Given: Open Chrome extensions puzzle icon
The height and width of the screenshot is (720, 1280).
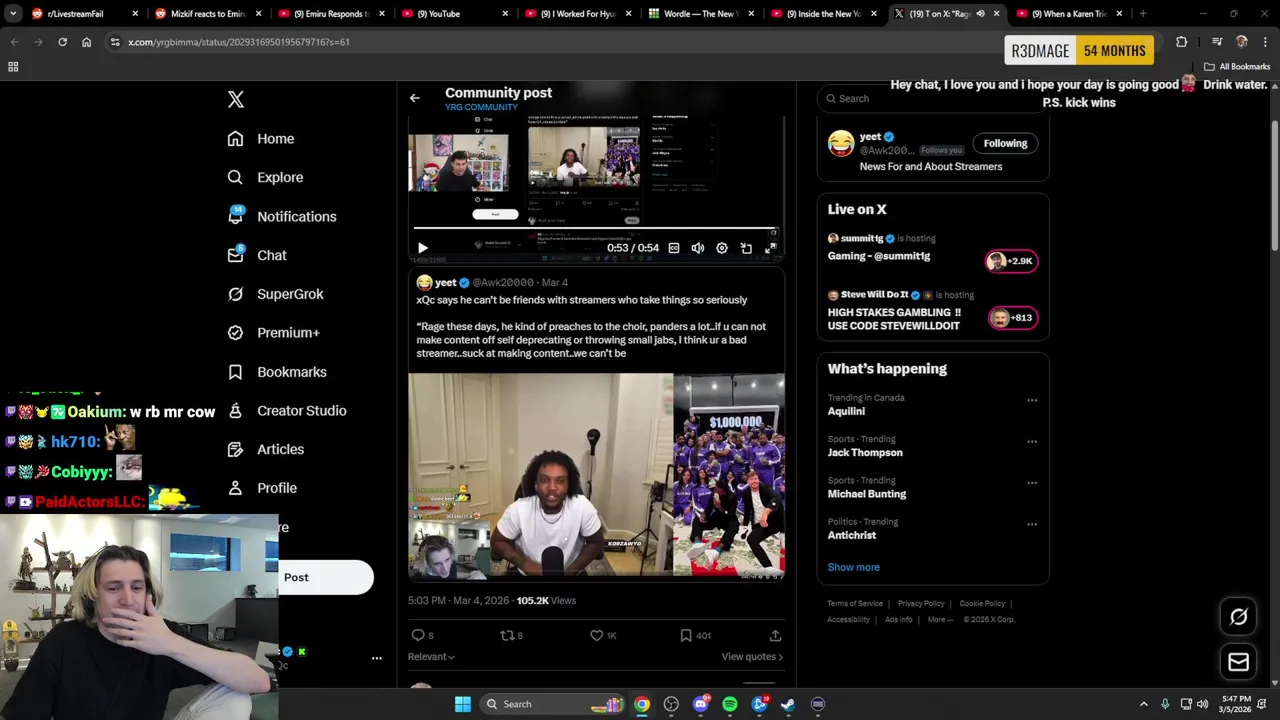Looking at the screenshot, I should pos(1181,42).
